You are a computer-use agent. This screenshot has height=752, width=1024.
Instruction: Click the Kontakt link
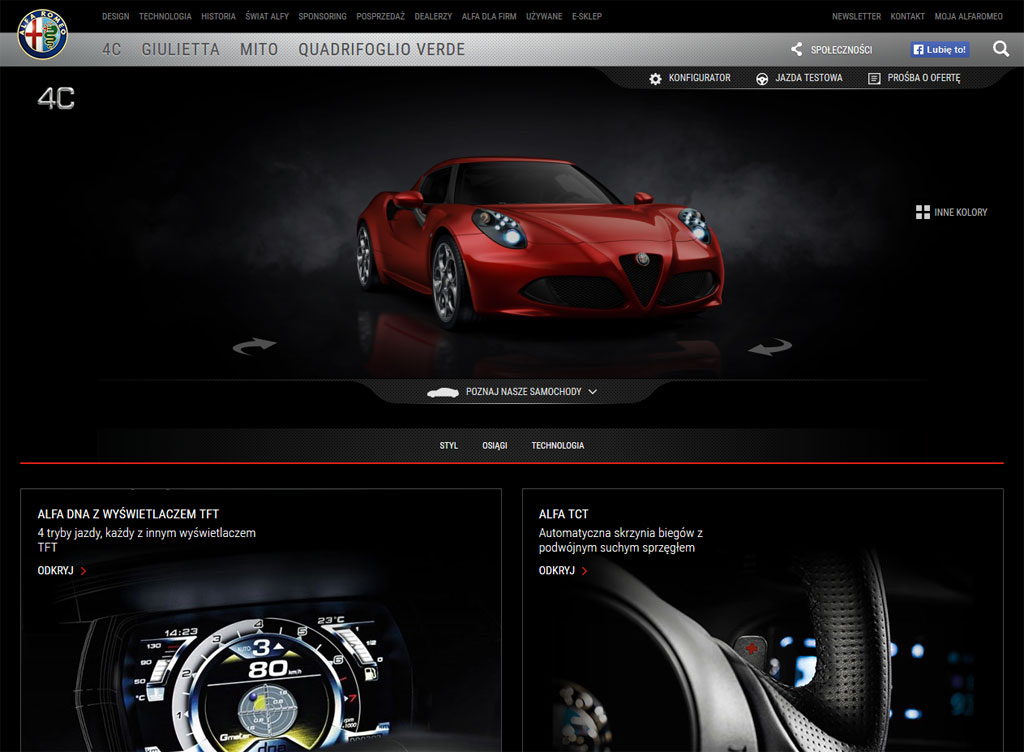907,16
